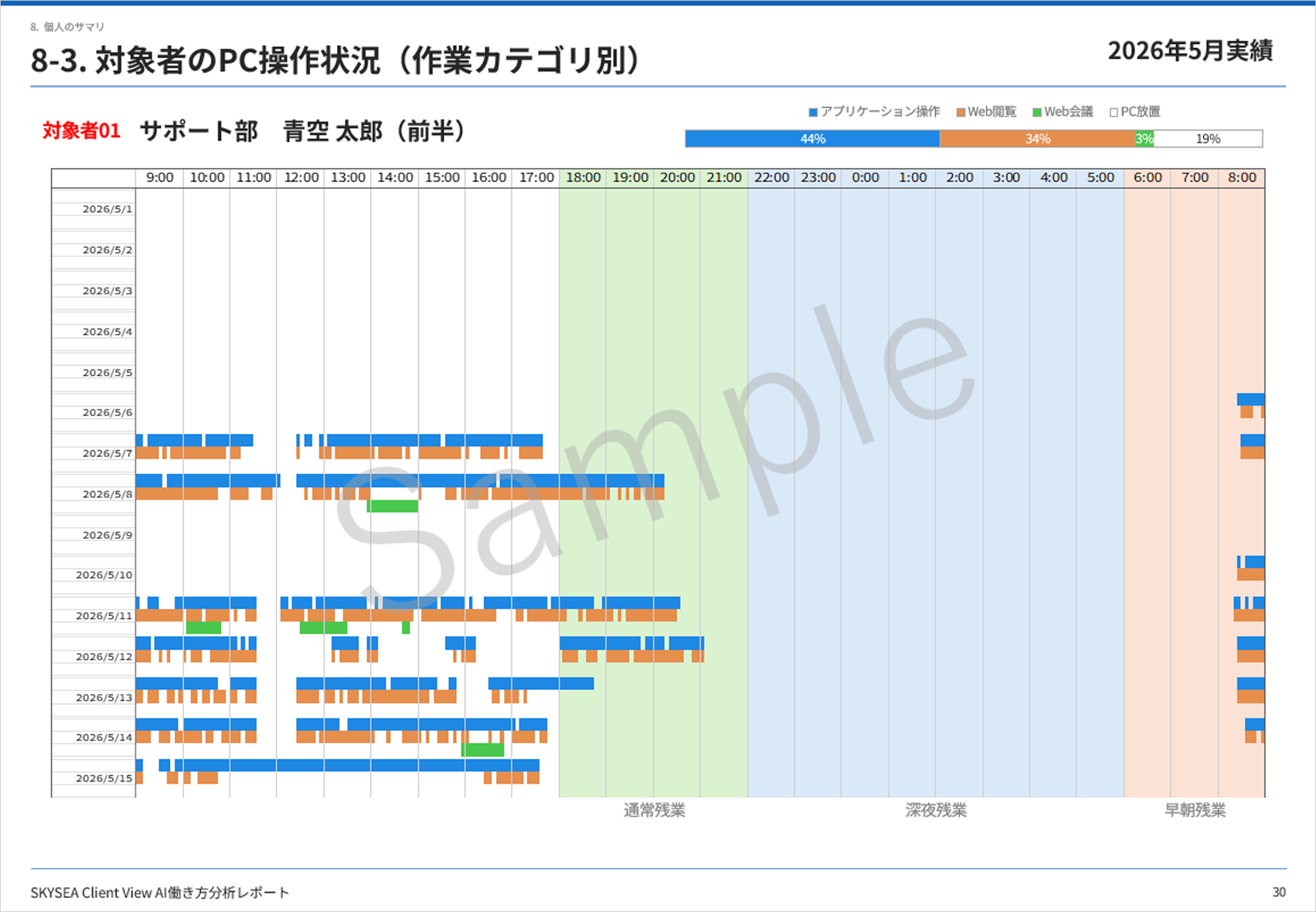Click the 3:00 time column header
Screen dimensions: 1316x912
click(1007, 178)
